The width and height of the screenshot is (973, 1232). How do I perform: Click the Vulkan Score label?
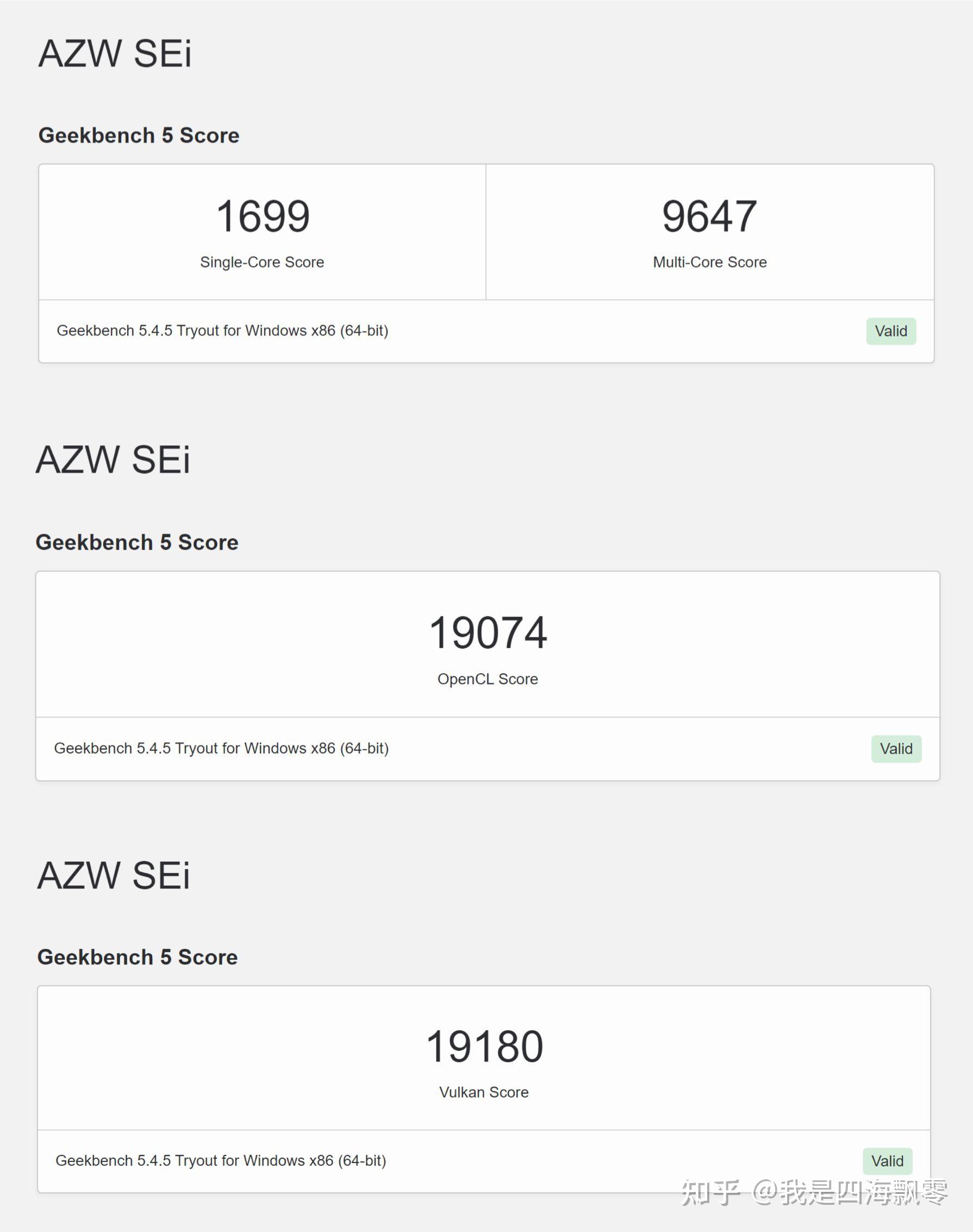484,1092
